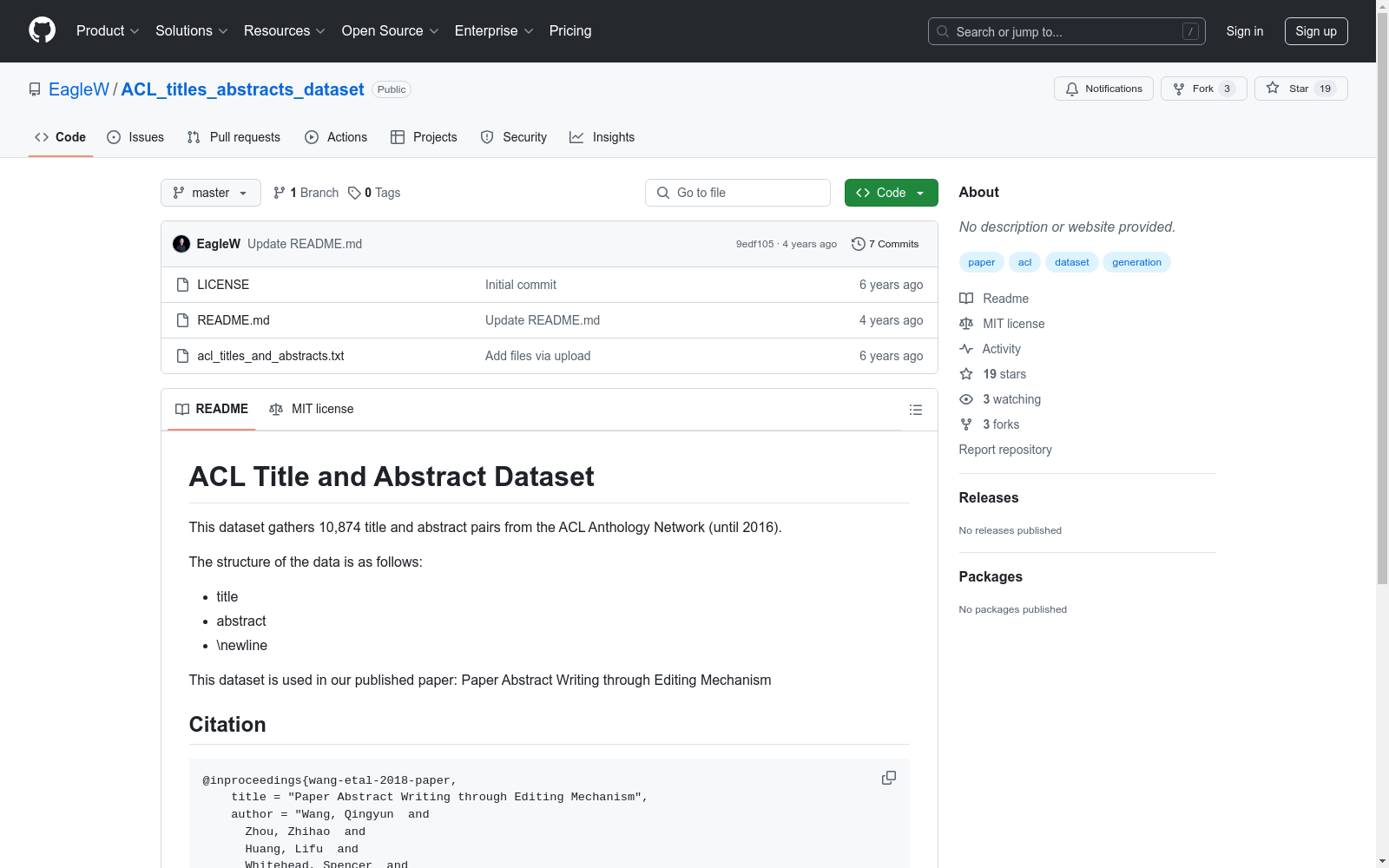The height and width of the screenshot is (868, 1389).
Task: Click the EagleW avatar in commit row
Action: (181, 244)
